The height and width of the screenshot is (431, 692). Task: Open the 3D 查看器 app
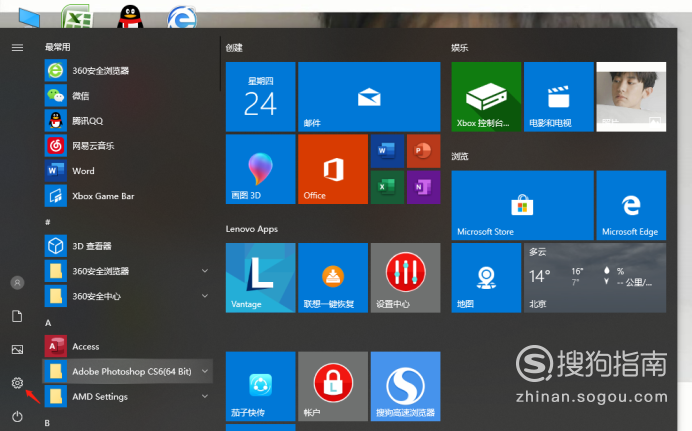128,246
